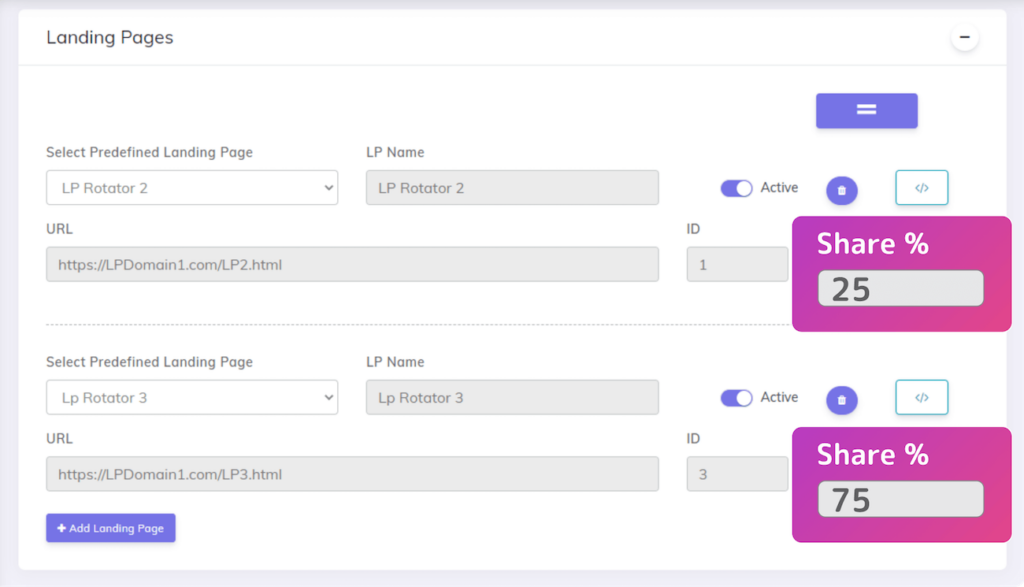Select the Share % field showing 75
Screen dimensions: 1024x587
point(899,498)
